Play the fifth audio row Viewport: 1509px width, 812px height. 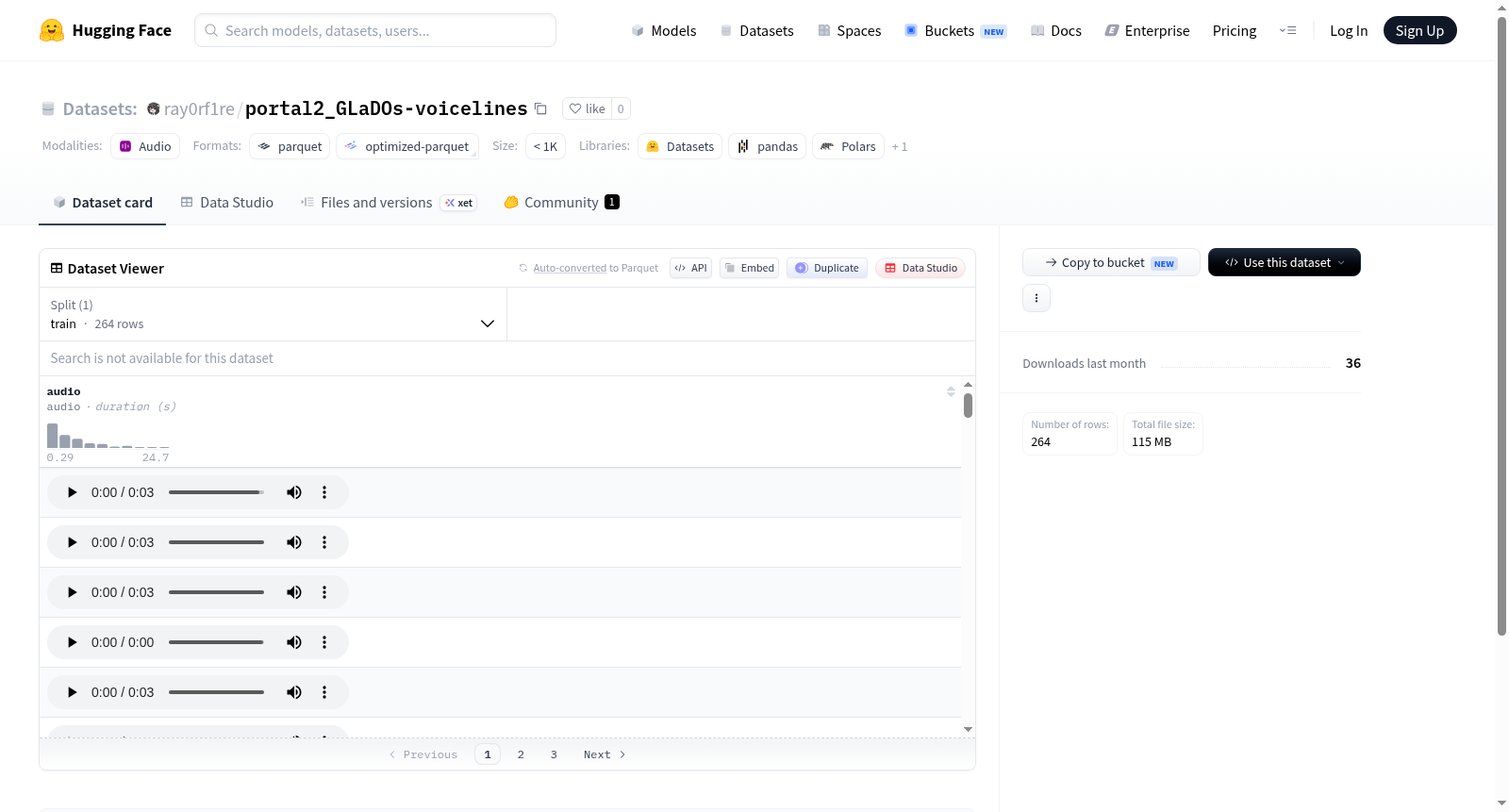pos(72,692)
